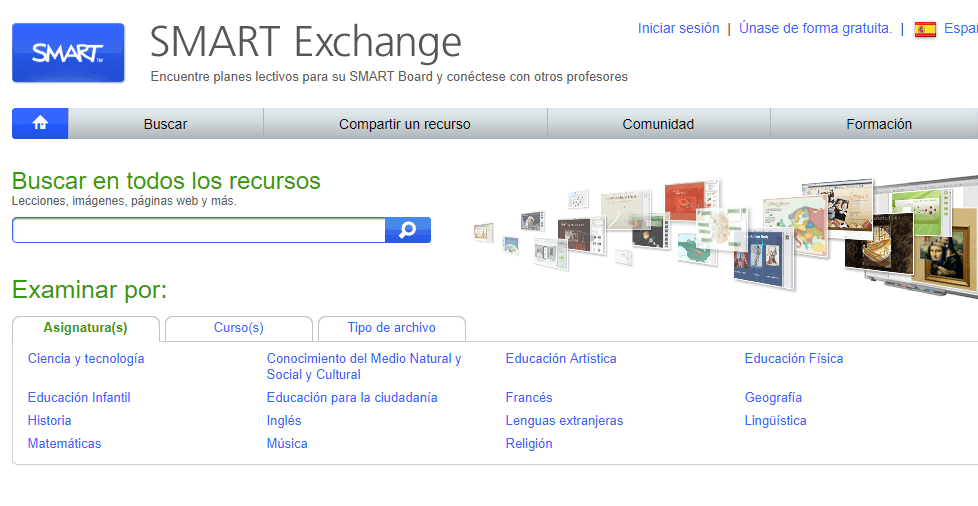
Task: Browse Lingüística subject
Action: click(x=775, y=421)
